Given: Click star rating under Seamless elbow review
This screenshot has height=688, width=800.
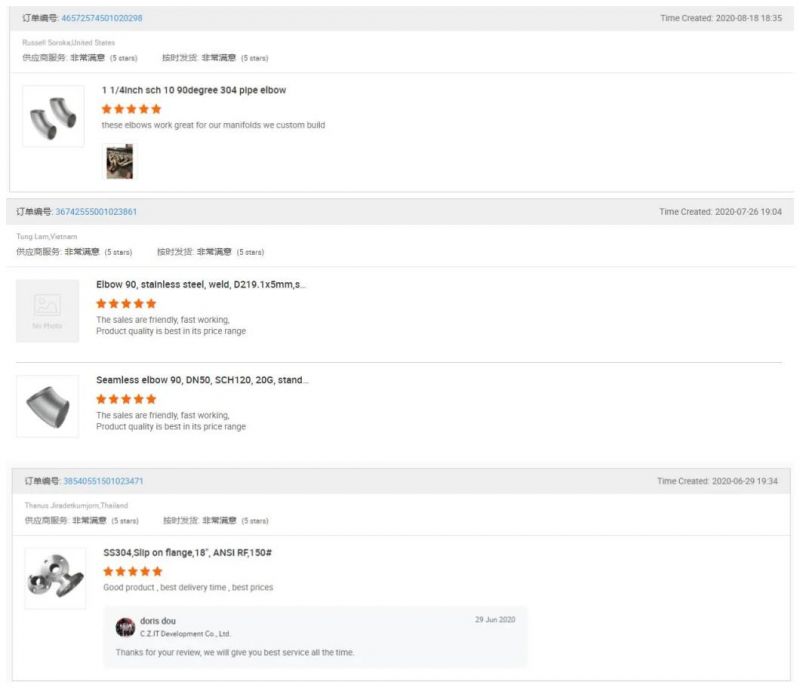Looking at the screenshot, I should pos(126,399).
